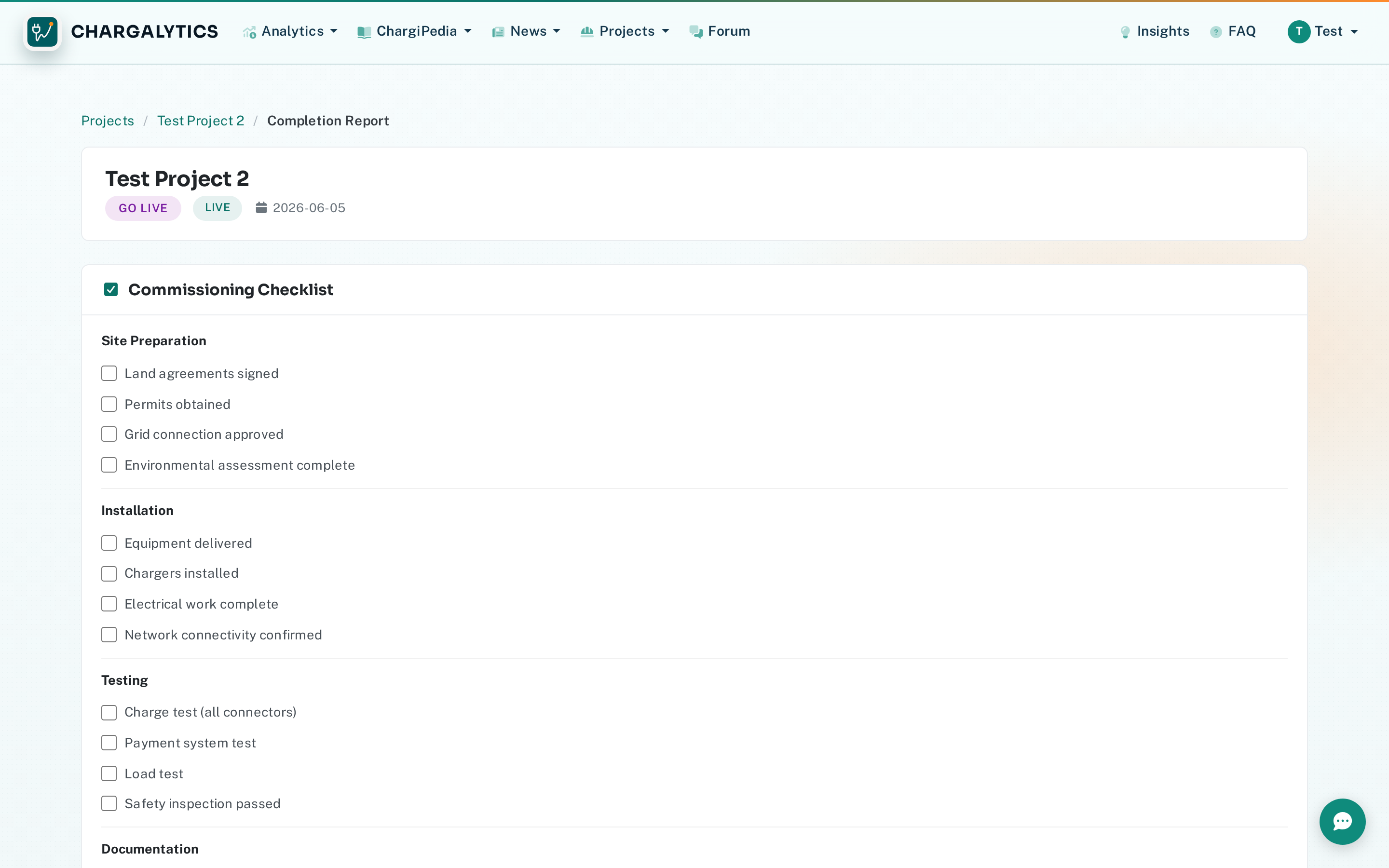The image size is (1389, 868).
Task: Click the Test Project 2 breadcrumb link
Action: (x=200, y=121)
